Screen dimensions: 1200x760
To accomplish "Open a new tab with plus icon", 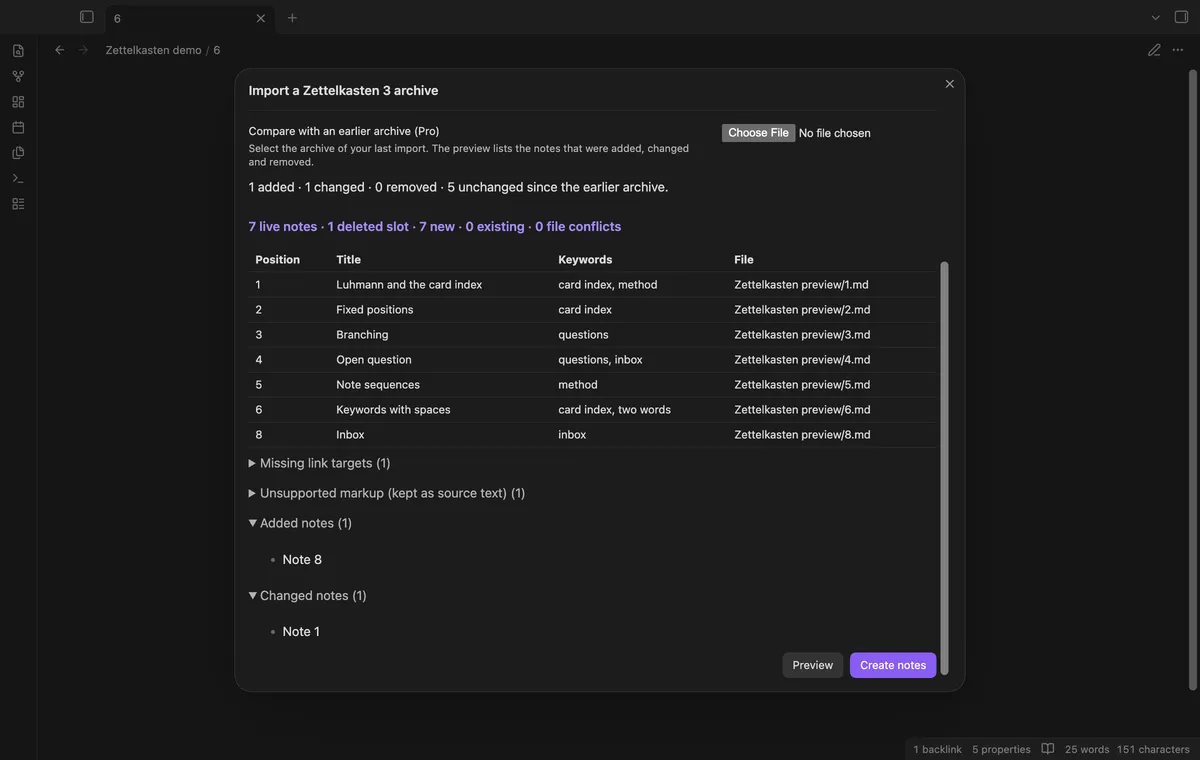I will (292, 18).
